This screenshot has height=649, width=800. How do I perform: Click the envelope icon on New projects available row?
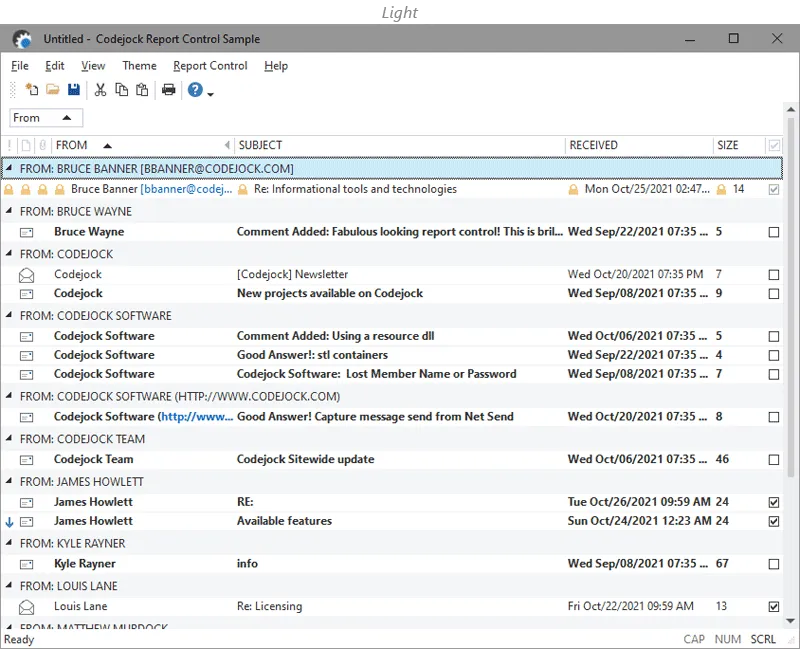click(x=27, y=294)
